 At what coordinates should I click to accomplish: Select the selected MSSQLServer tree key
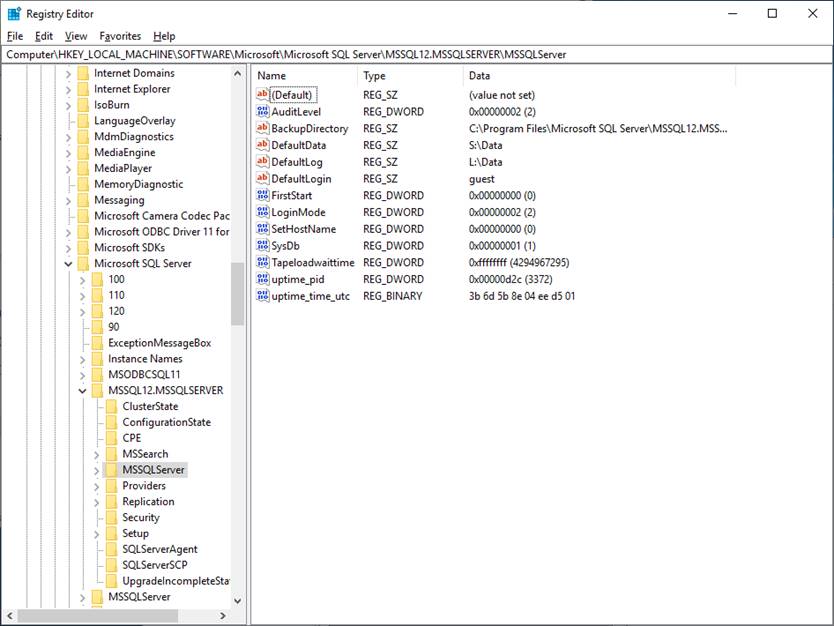153,470
